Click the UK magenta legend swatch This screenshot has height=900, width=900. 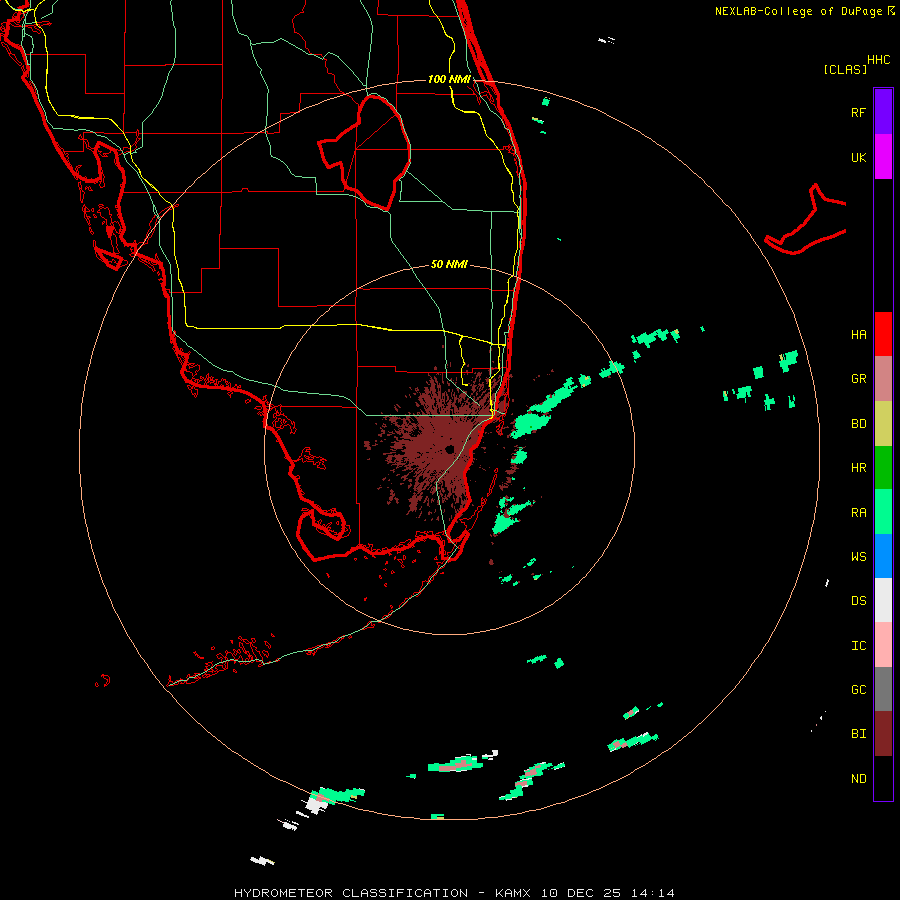(883, 156)
